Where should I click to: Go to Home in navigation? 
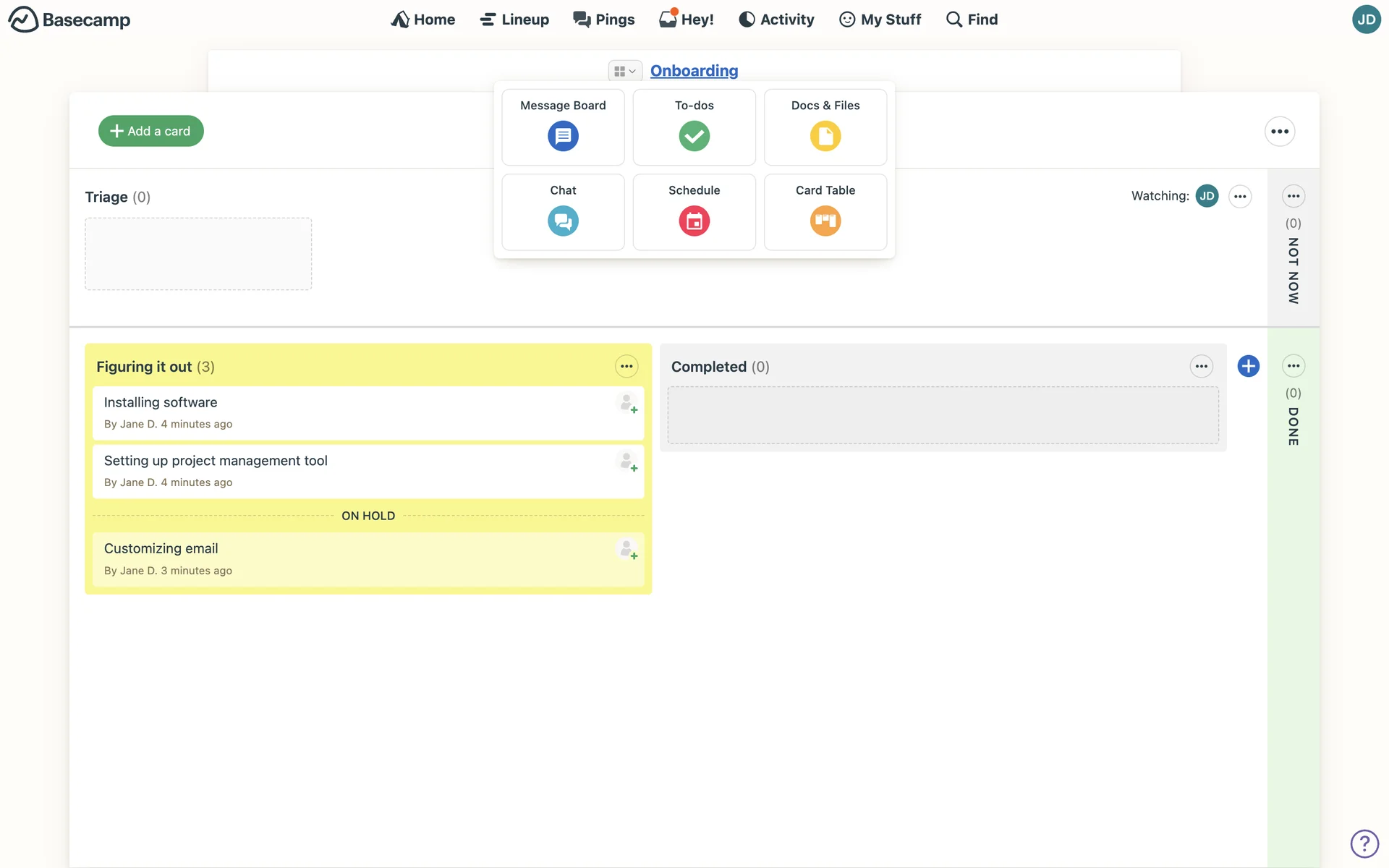423,20
